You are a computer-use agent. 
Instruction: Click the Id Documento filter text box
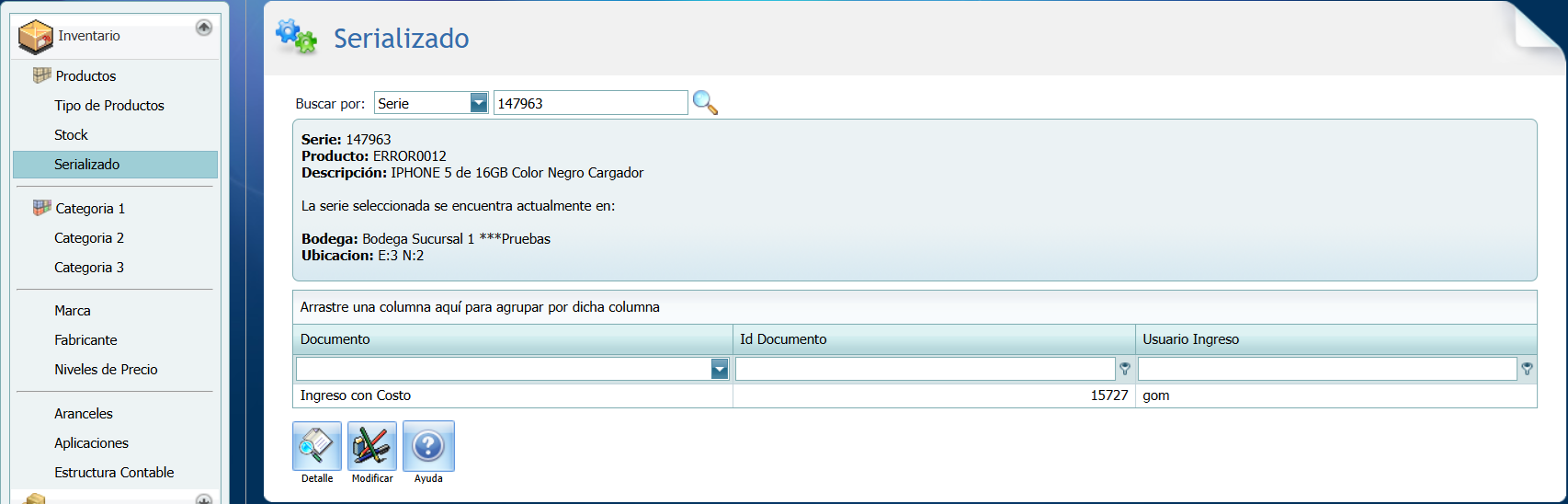925,369
